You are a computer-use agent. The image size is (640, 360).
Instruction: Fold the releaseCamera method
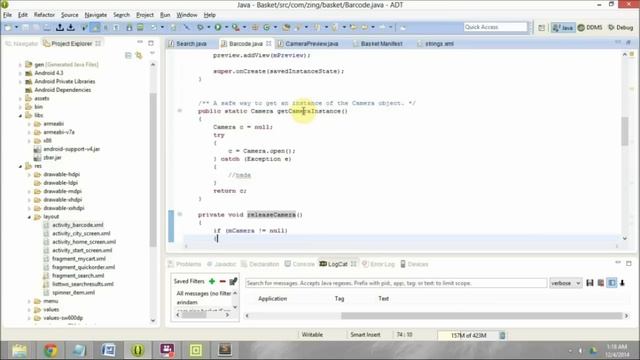point(180,214)
